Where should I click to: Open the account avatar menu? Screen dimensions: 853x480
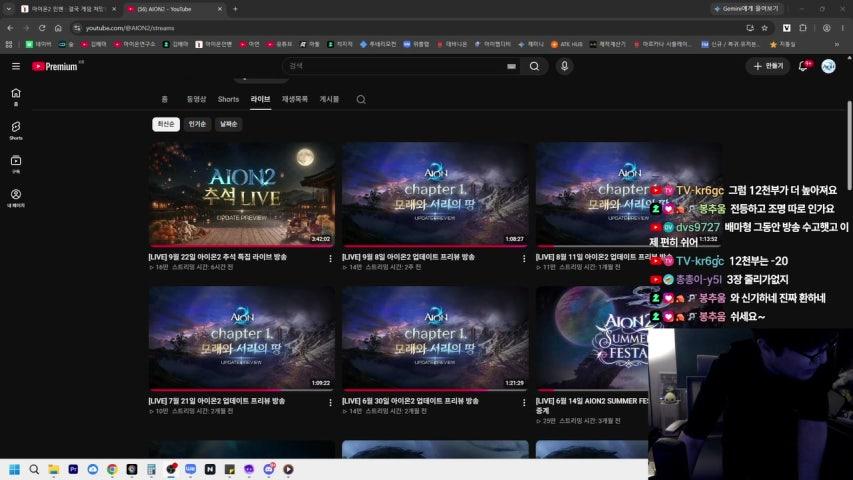(x=828, y=66)
